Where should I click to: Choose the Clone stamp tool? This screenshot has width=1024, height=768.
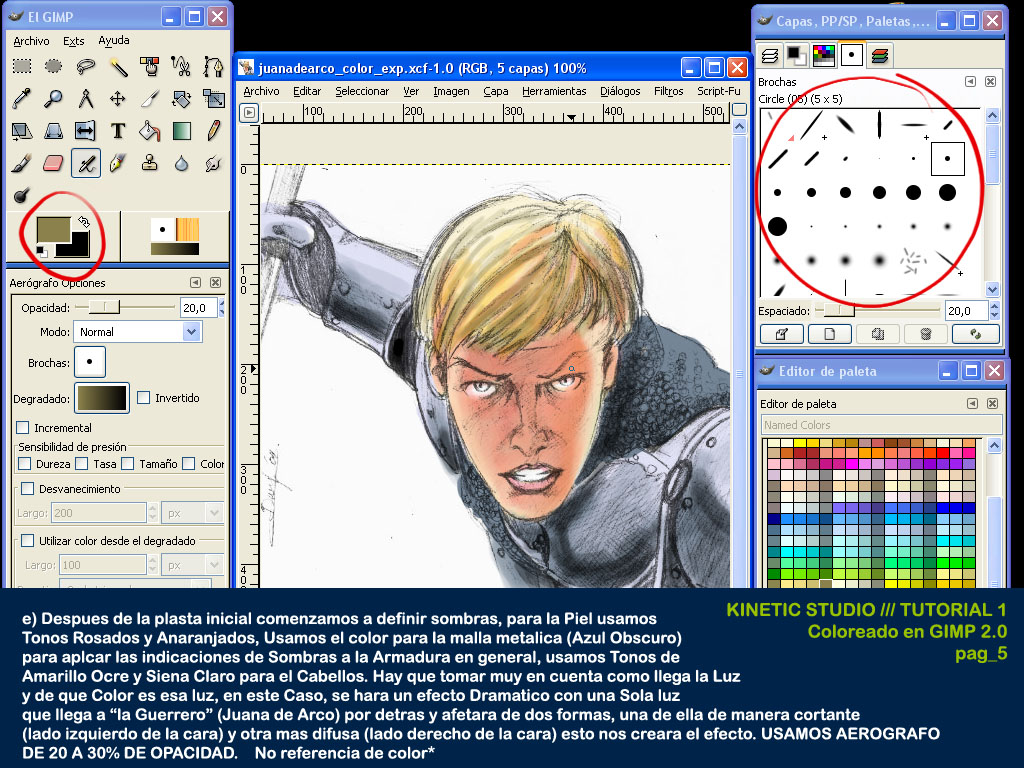pos(150,163)
